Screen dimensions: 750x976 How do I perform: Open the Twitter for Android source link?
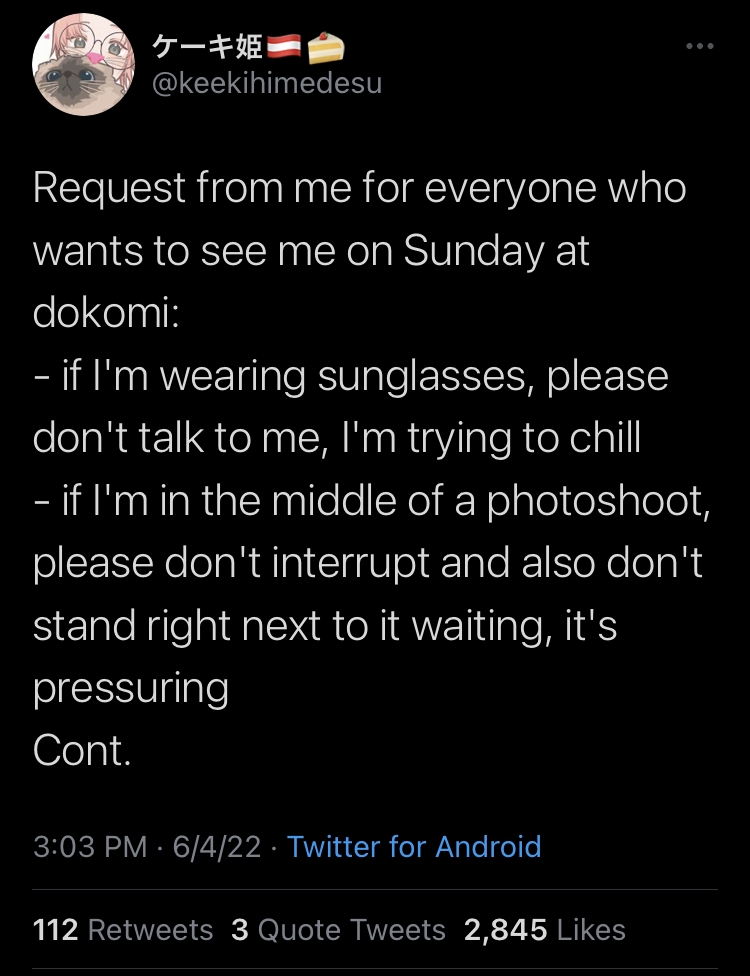[x=414, y=847]
